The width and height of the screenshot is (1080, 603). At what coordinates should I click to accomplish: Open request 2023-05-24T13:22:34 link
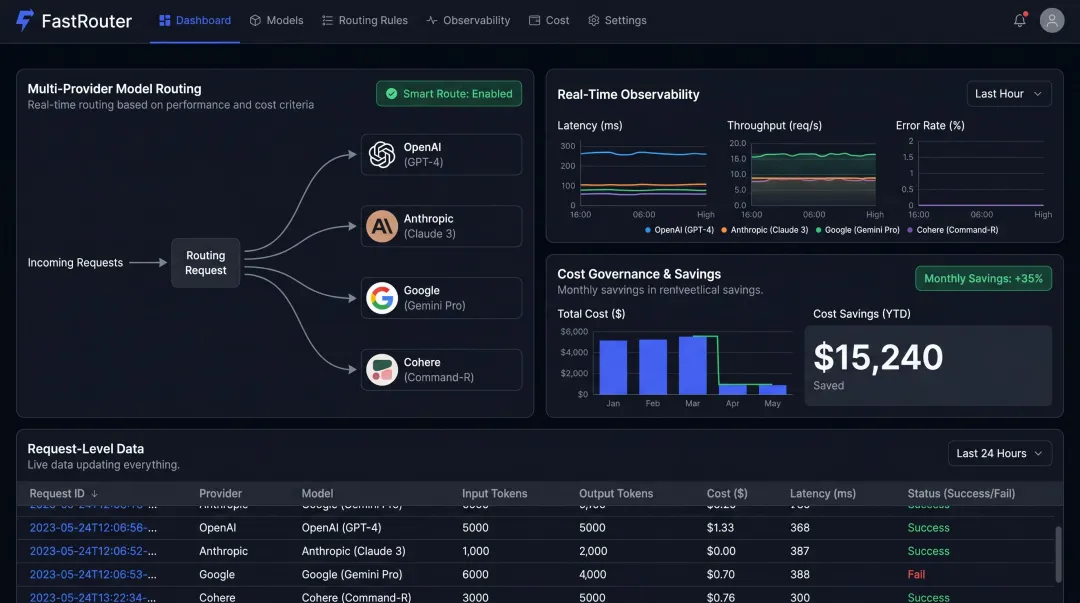[93, 597]
